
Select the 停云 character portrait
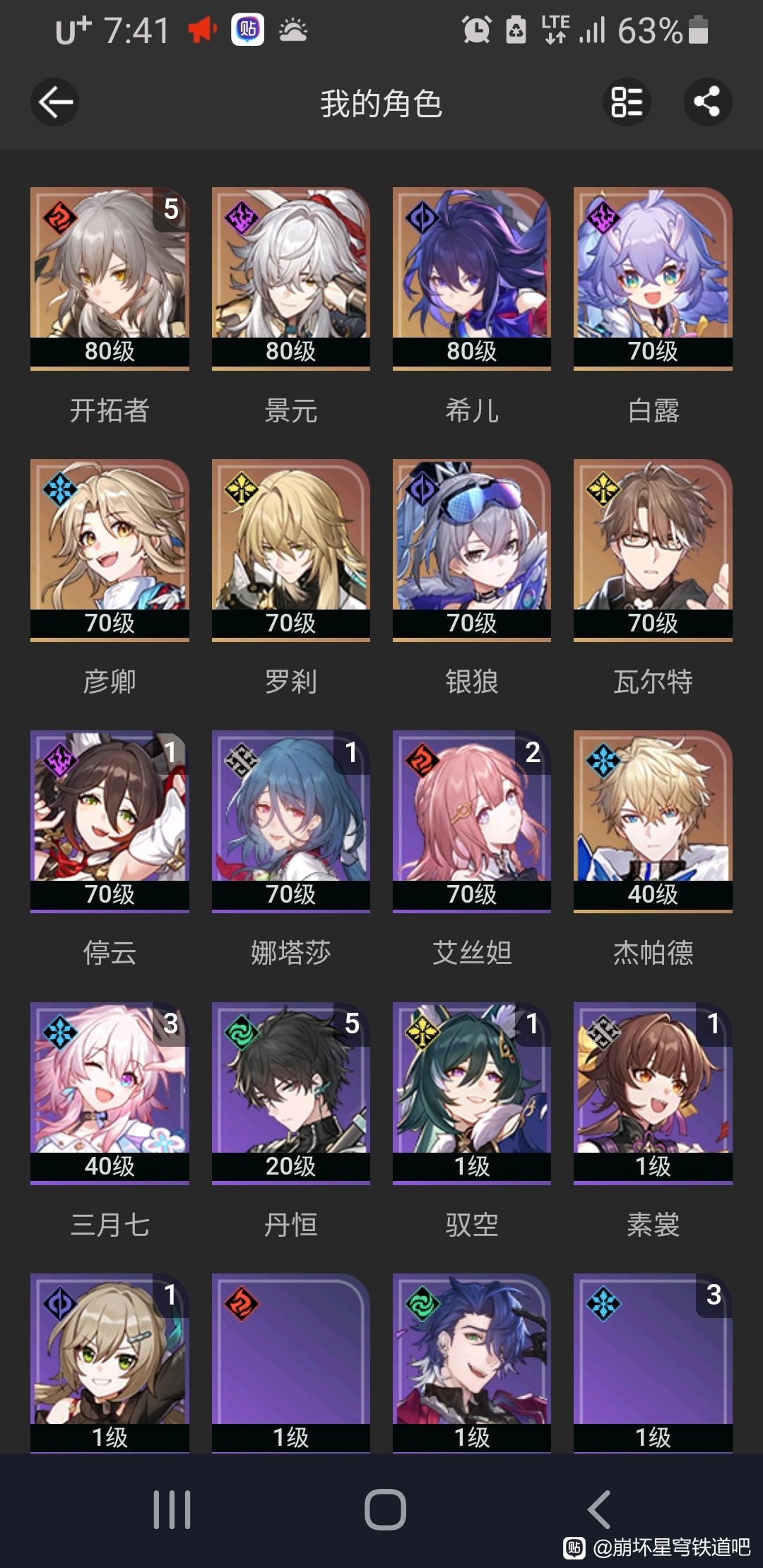[x=110, y=821]
